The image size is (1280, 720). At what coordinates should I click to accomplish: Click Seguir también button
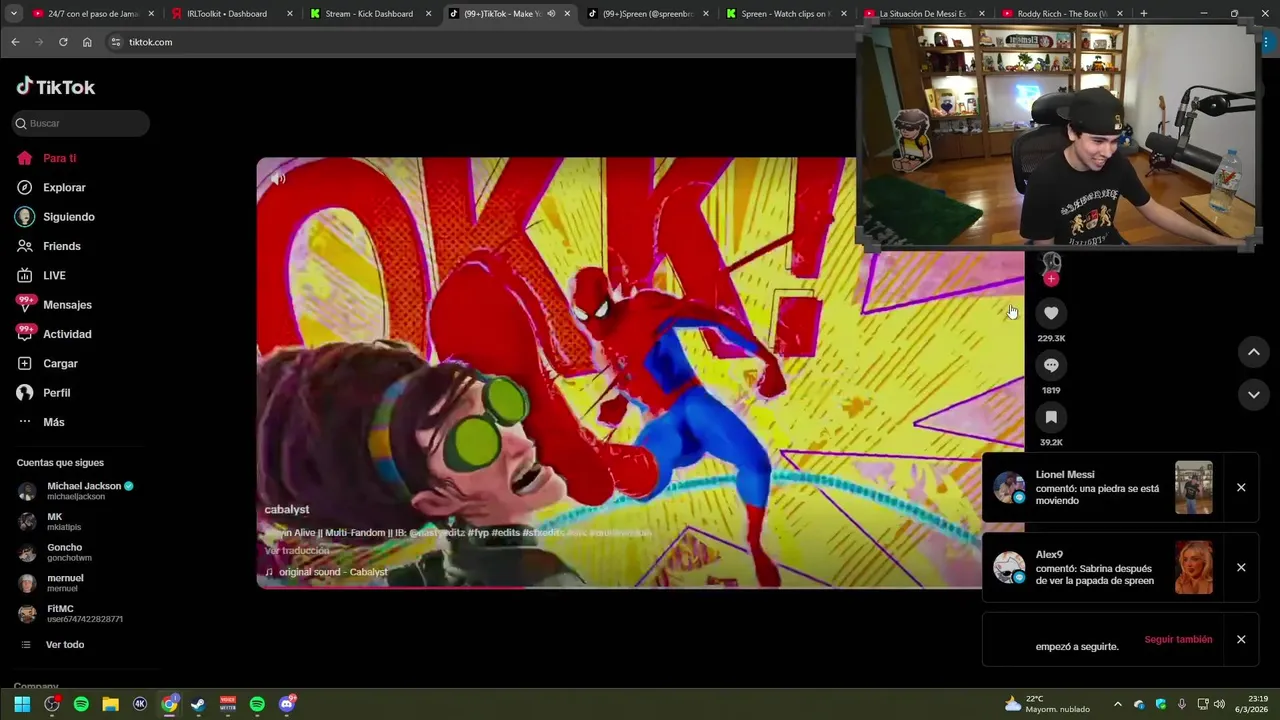click(x=1178, y=640)
